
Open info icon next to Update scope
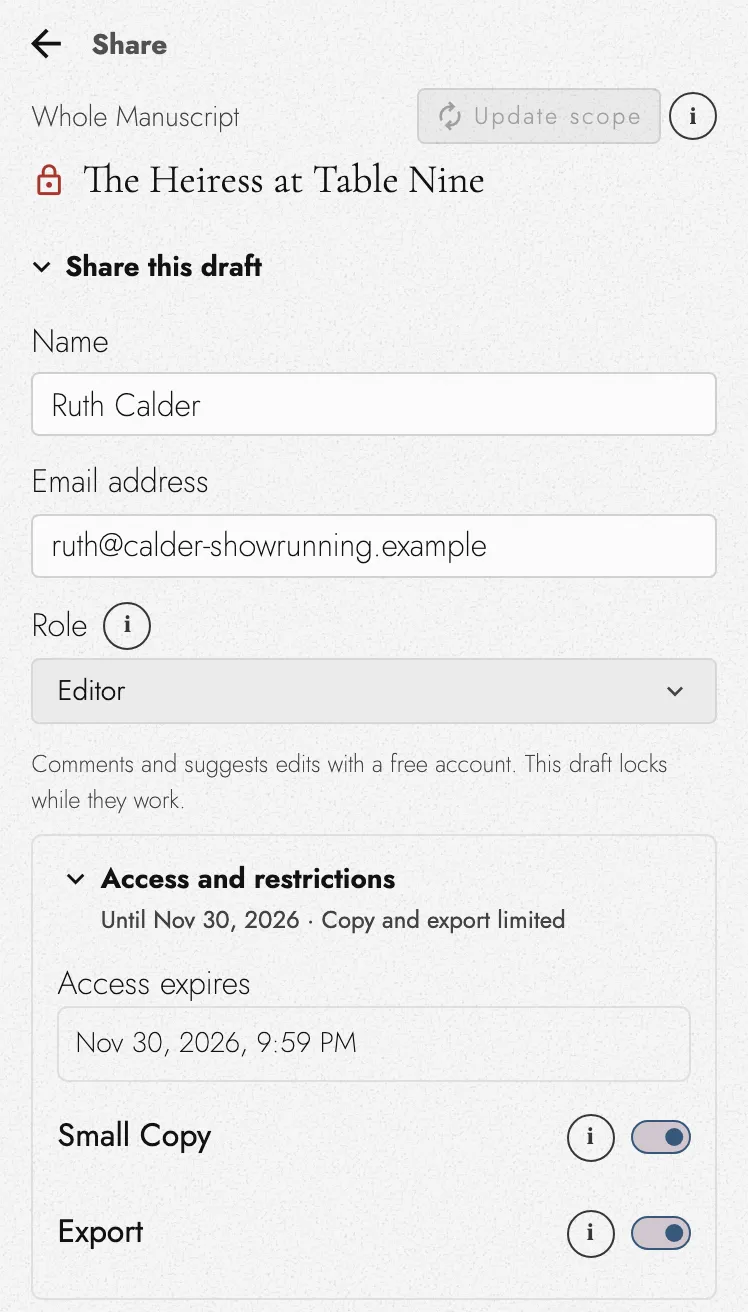692,116
